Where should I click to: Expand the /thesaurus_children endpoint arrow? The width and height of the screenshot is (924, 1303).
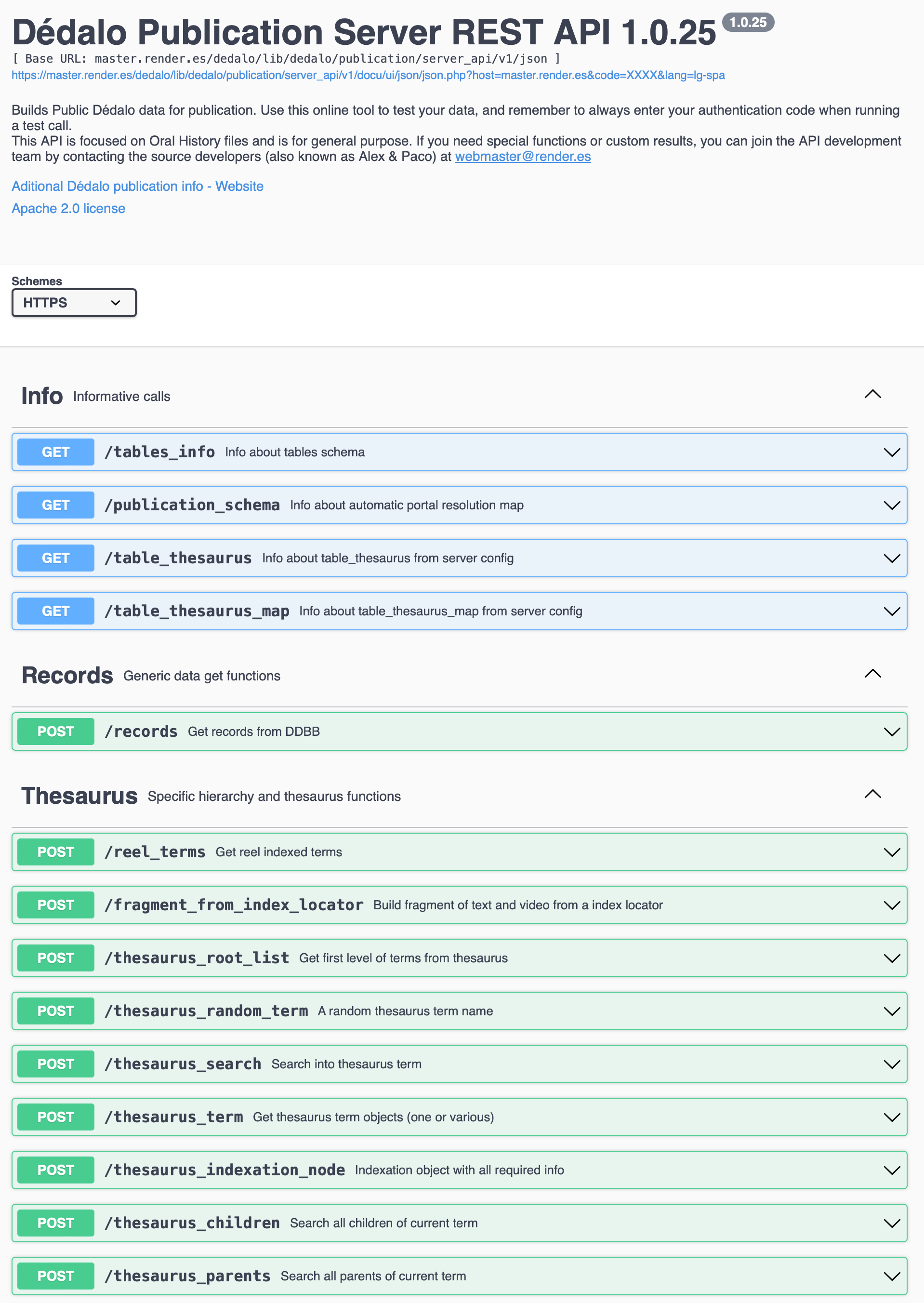click(892, 1223)
